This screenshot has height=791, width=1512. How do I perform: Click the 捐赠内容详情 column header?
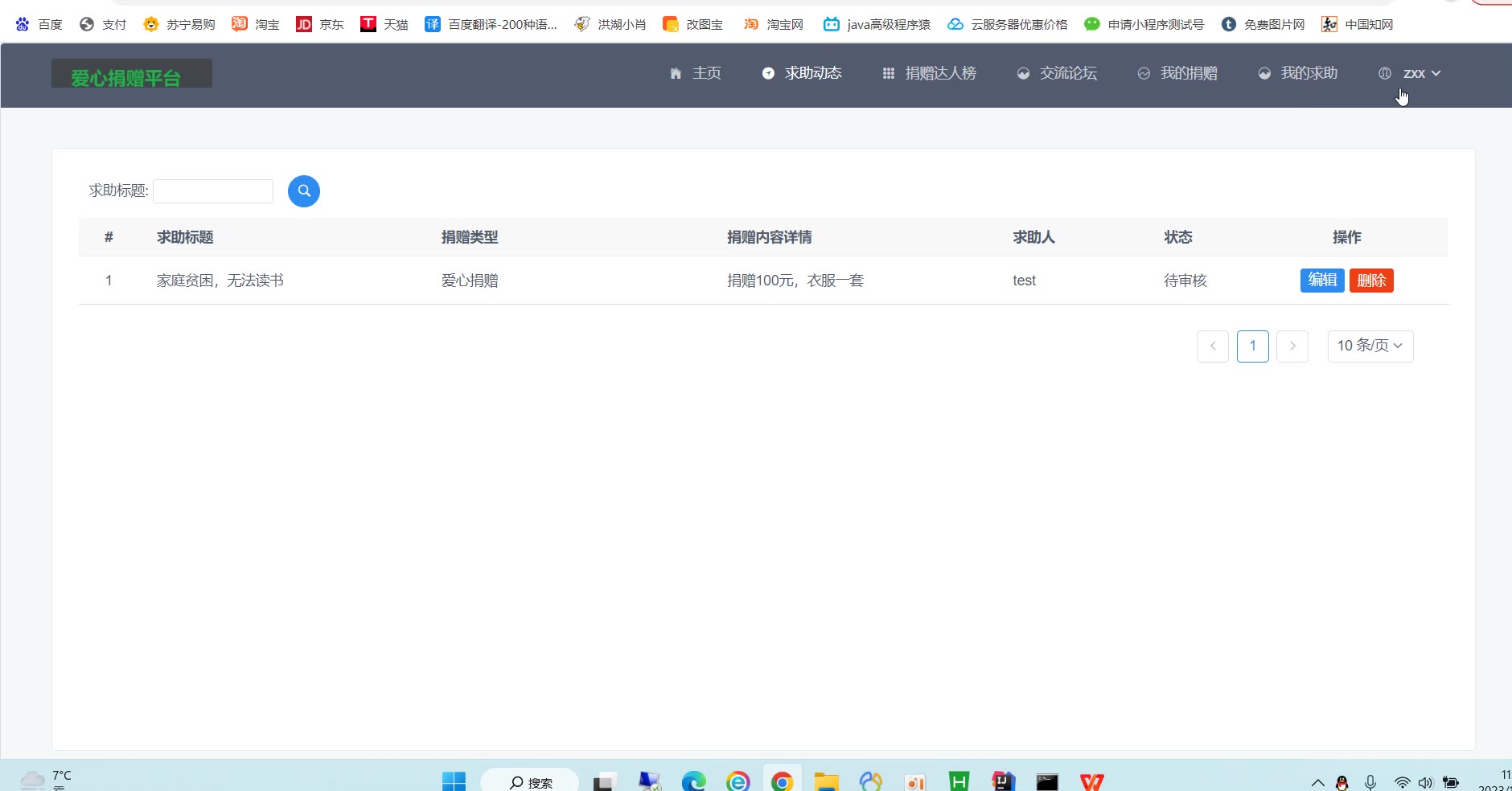point(770,237)
